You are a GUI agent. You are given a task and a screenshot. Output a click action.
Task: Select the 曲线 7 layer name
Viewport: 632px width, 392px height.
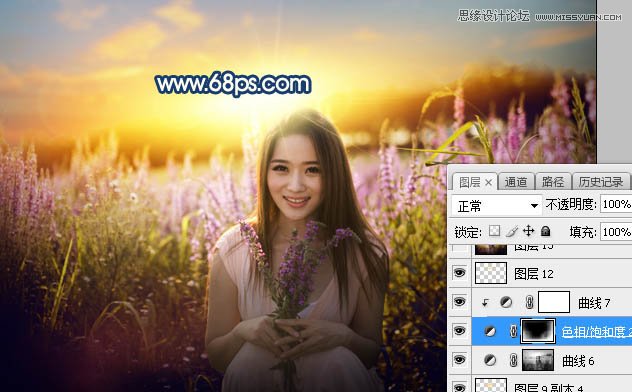click(594, 303)
